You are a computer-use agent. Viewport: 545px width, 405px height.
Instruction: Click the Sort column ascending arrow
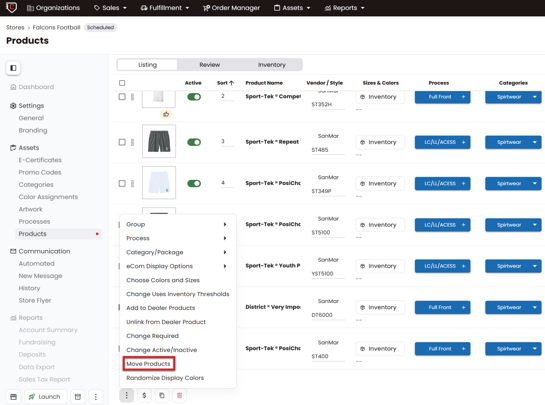(x=231, y=83)
